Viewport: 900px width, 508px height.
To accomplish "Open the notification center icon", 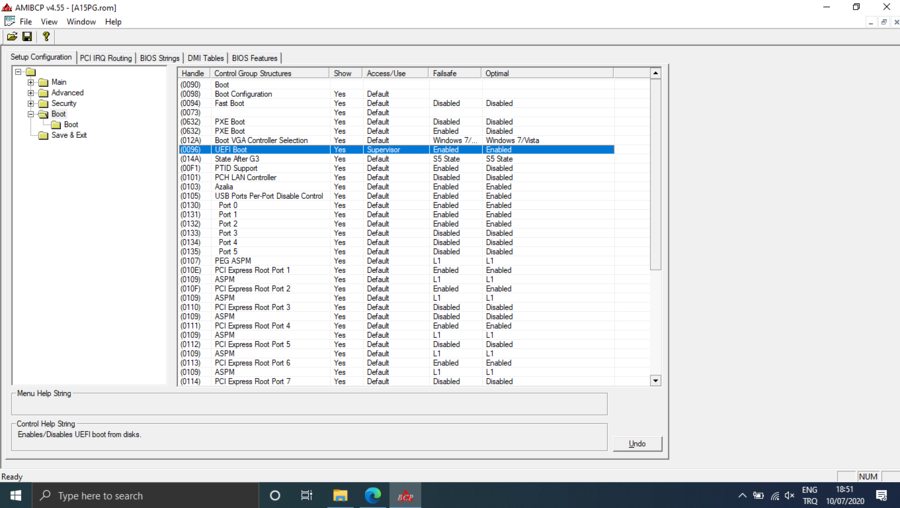I will tap(881, 496).
